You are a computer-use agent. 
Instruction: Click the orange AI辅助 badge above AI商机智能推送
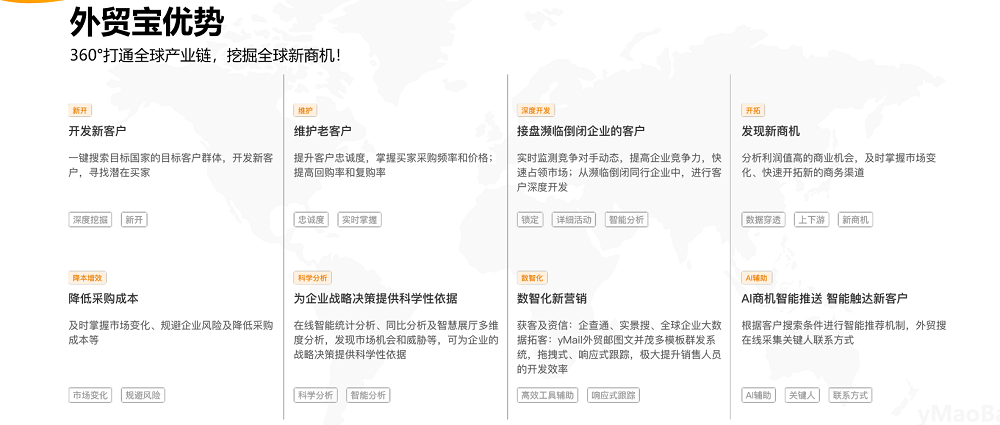tap(758, 278)
